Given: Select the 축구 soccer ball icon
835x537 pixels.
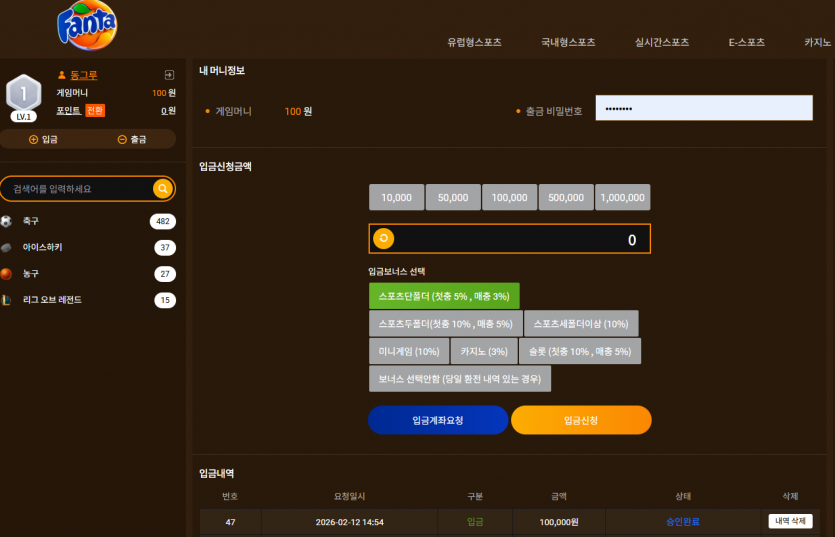Looking at the screenshot, I should click(x=6, y=221).
